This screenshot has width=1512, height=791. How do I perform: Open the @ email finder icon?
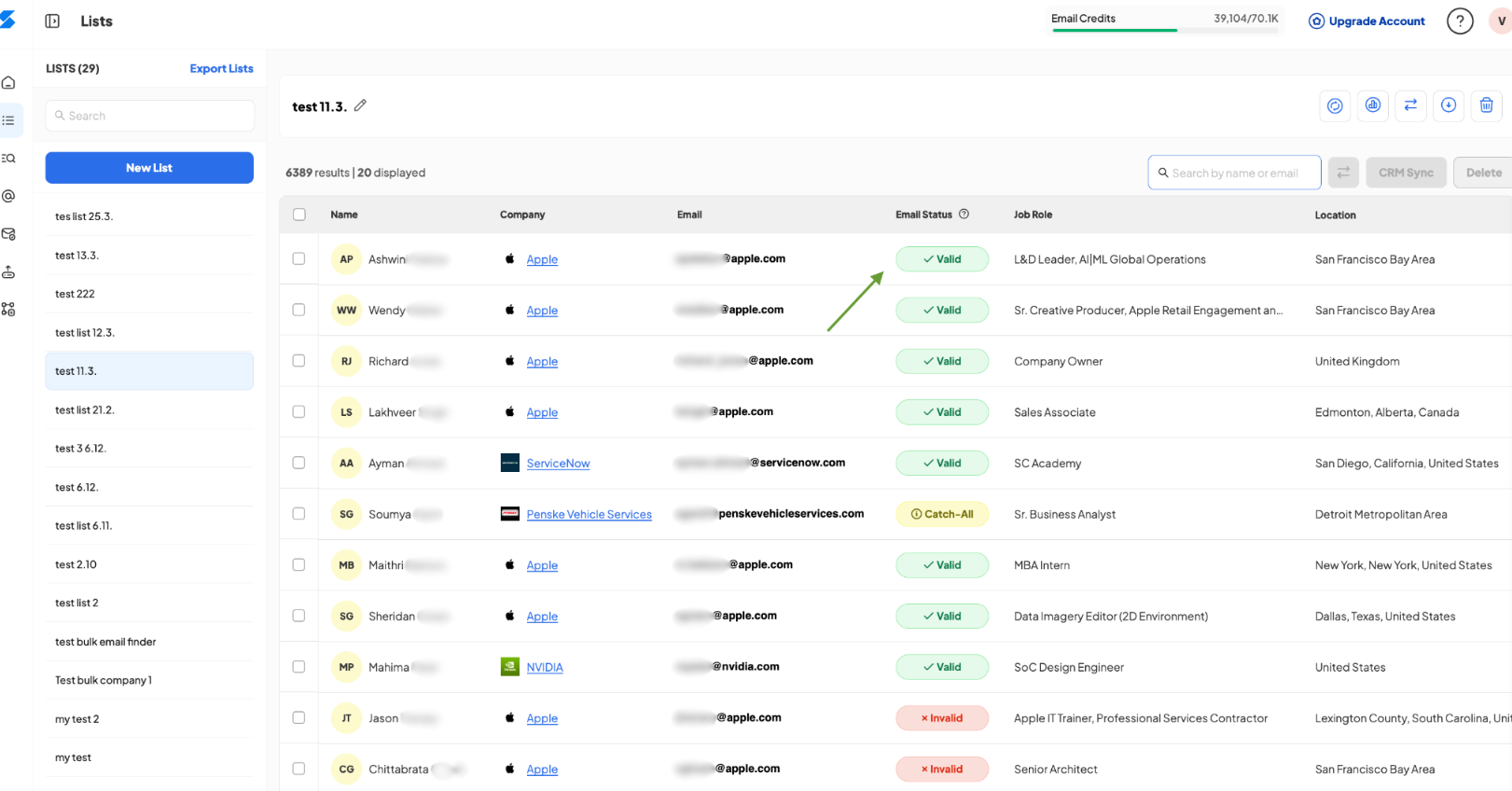point(8,196)
